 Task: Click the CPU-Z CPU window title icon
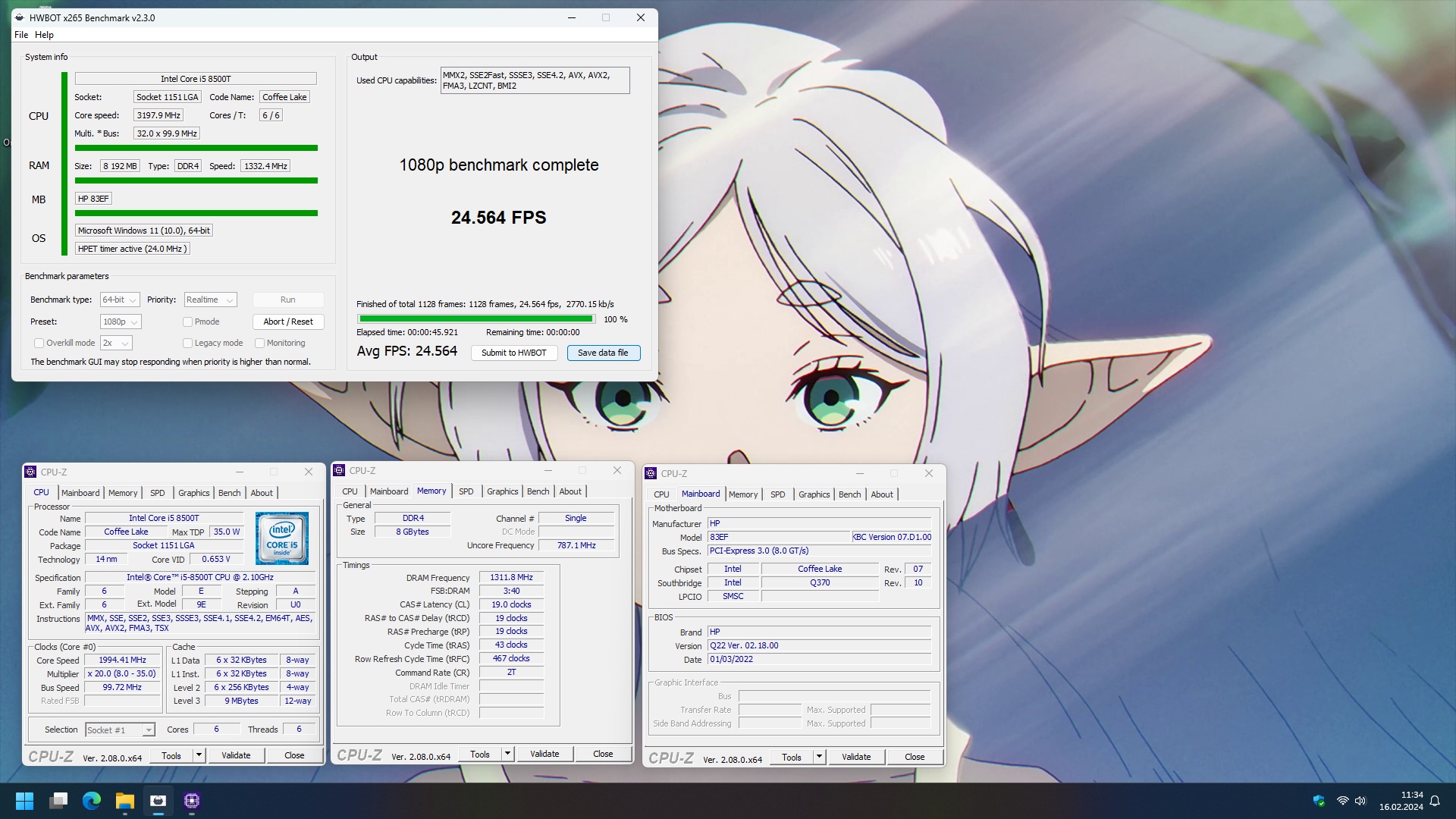coord(30,472)
